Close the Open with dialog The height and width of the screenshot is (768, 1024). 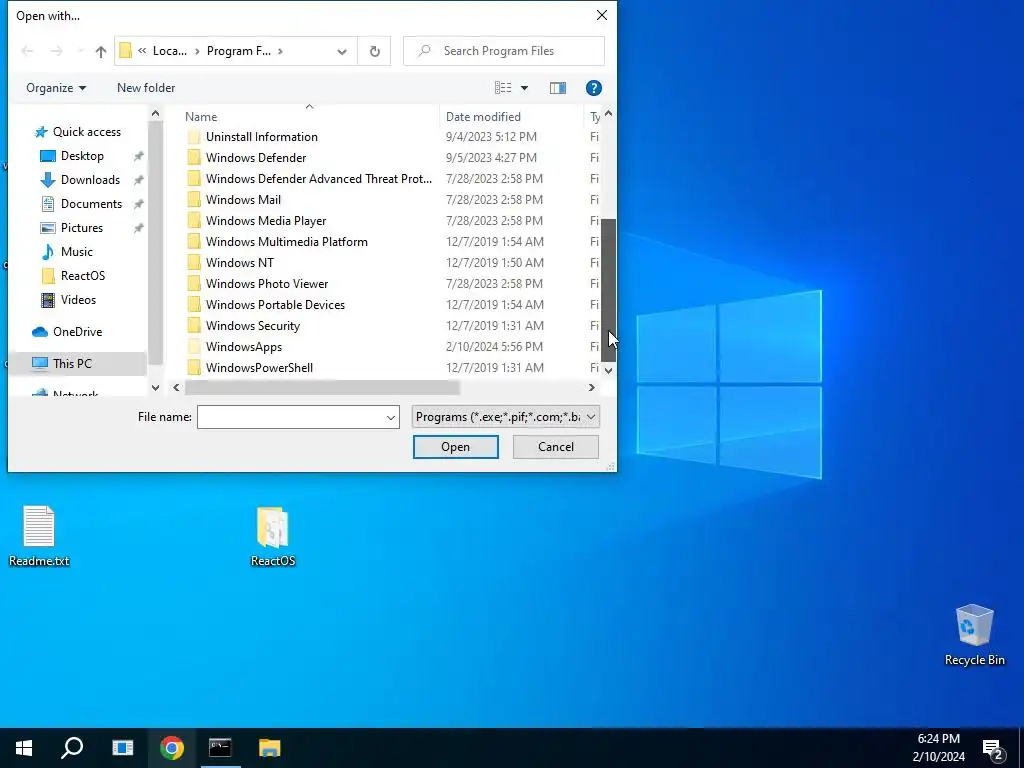(601, 15)
